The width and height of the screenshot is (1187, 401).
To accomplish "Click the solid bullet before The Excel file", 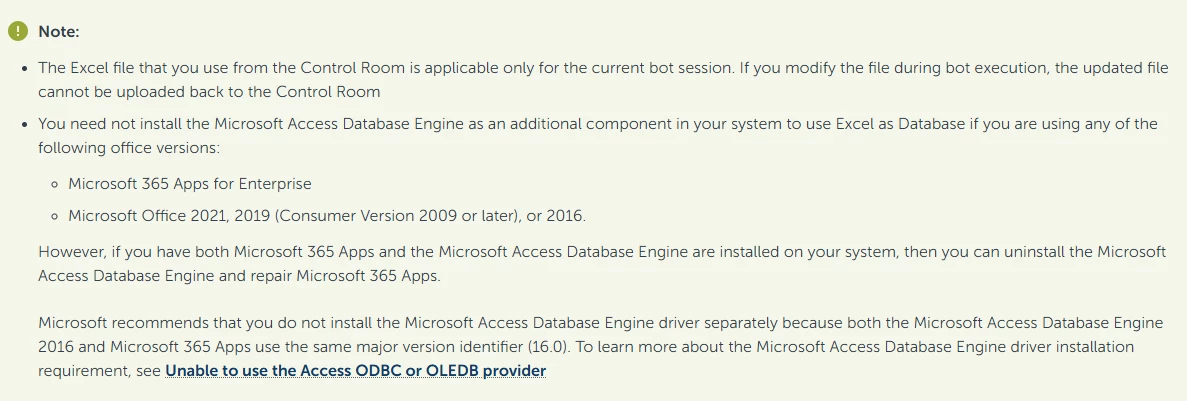I will coord(24,68).
